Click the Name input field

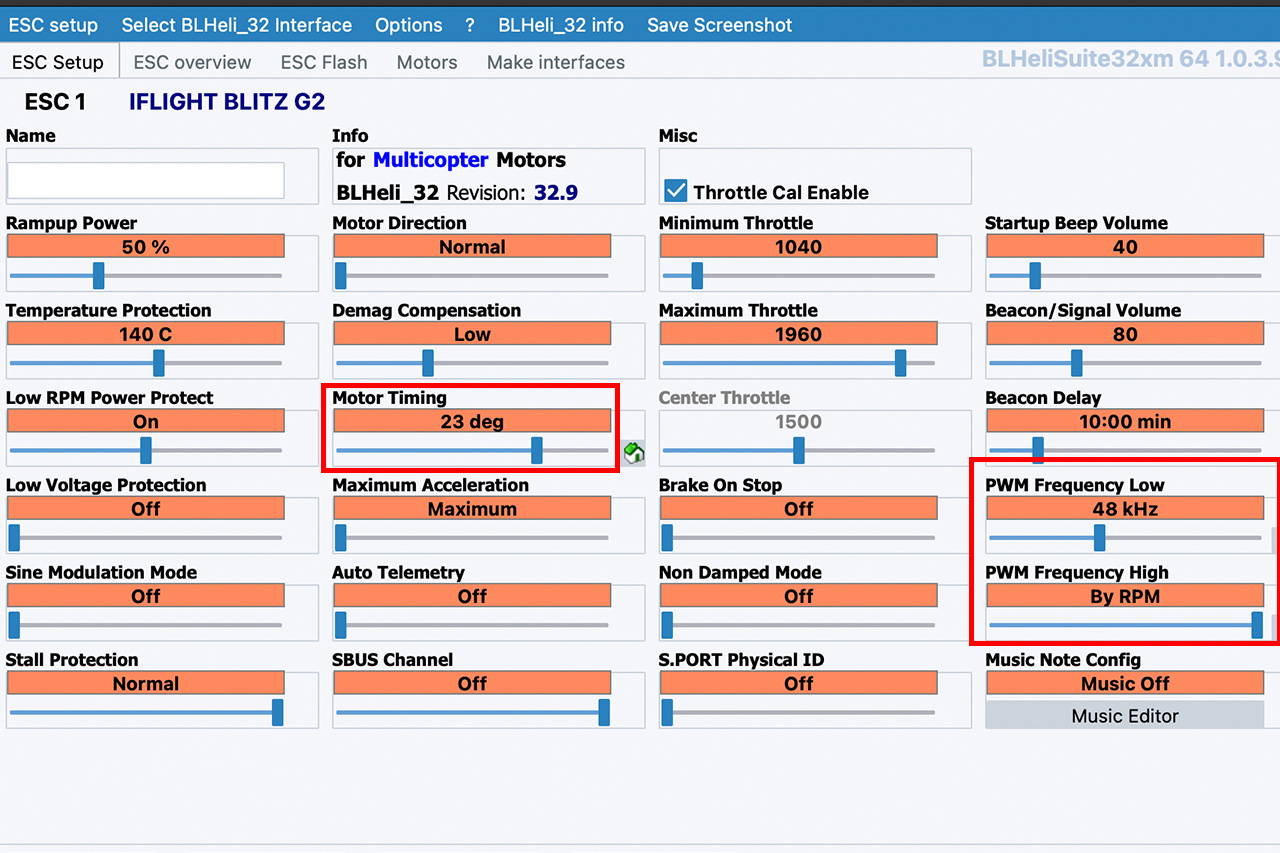(x=146, y=180)
